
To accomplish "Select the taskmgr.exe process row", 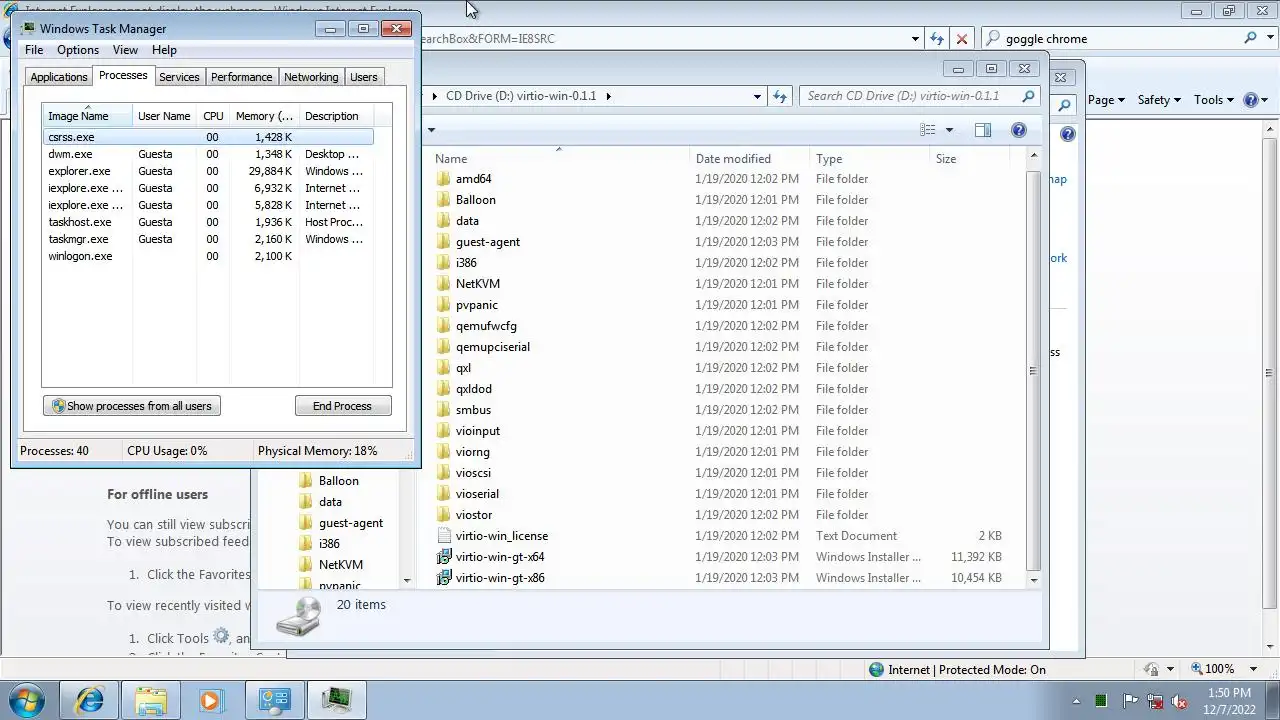I will pyautogui.click(x=208, y=239).
